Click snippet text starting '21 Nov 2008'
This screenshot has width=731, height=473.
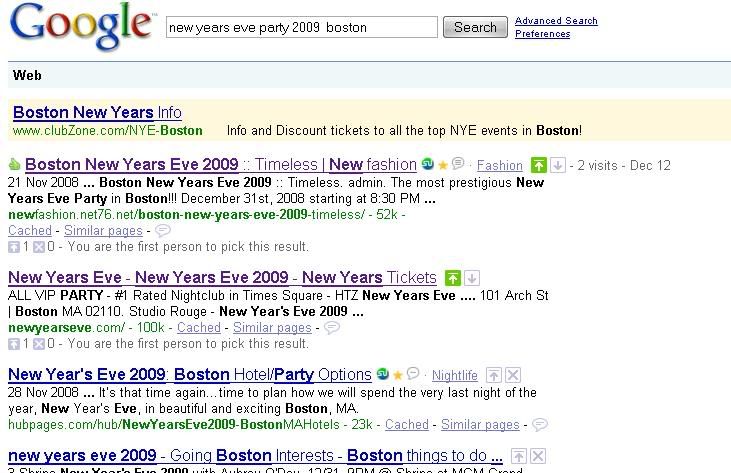(276, 190)
